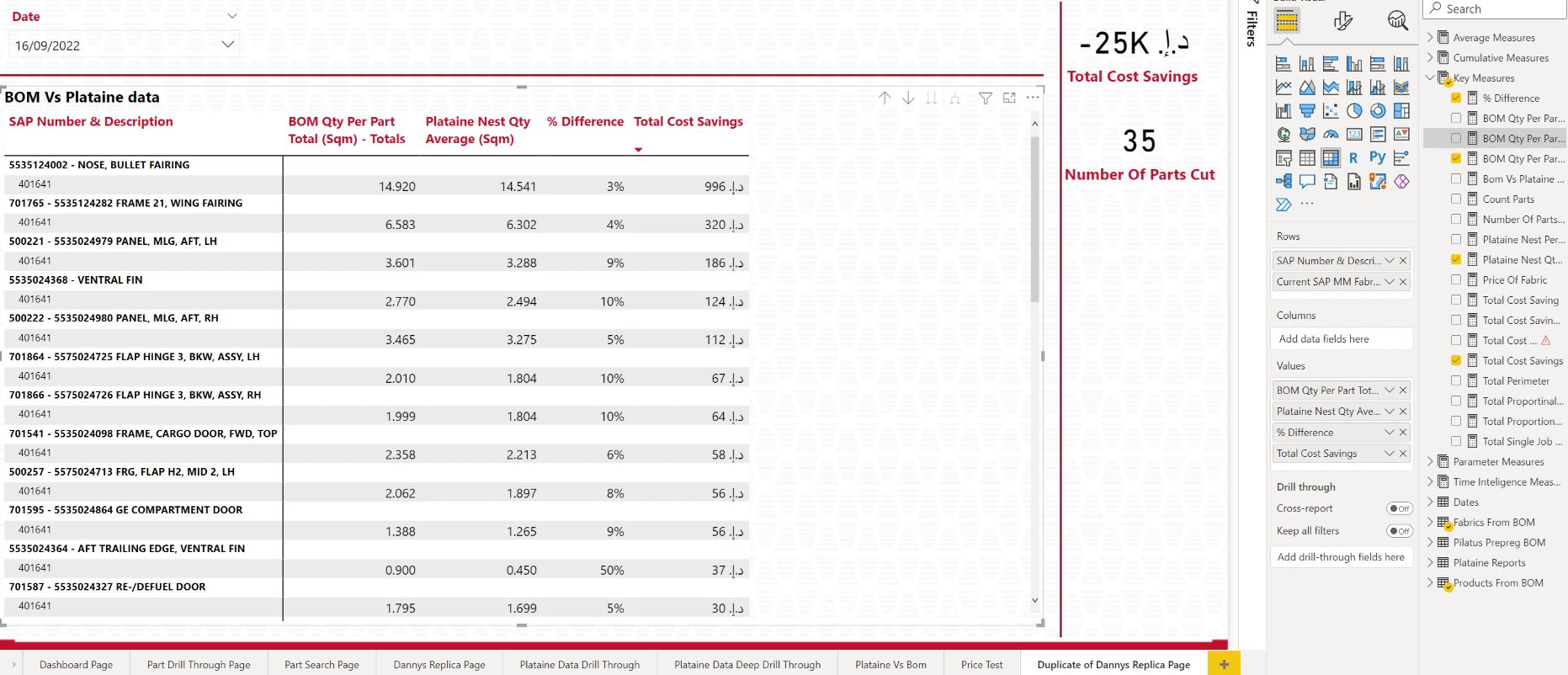
Task: Insert the R script visual
Action: click(x=1353, y=157)
